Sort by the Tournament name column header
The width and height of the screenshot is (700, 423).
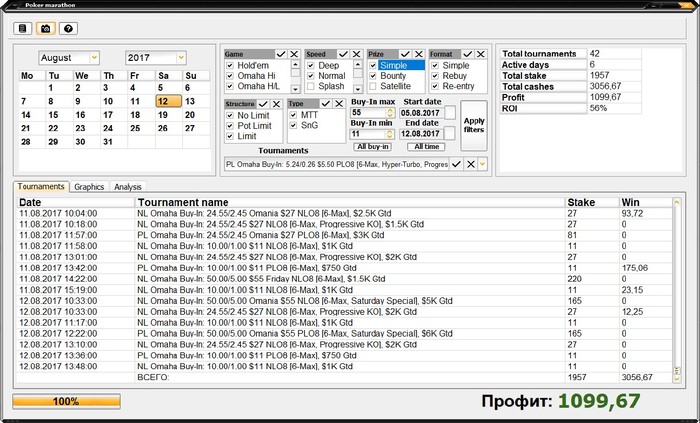pos(350,203)
